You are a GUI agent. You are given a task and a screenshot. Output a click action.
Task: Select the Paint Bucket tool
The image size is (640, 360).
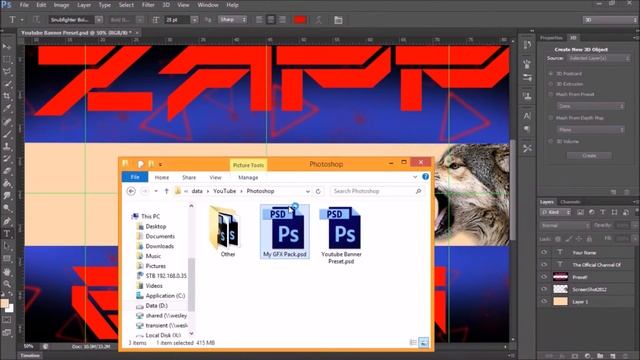(7, 183)
